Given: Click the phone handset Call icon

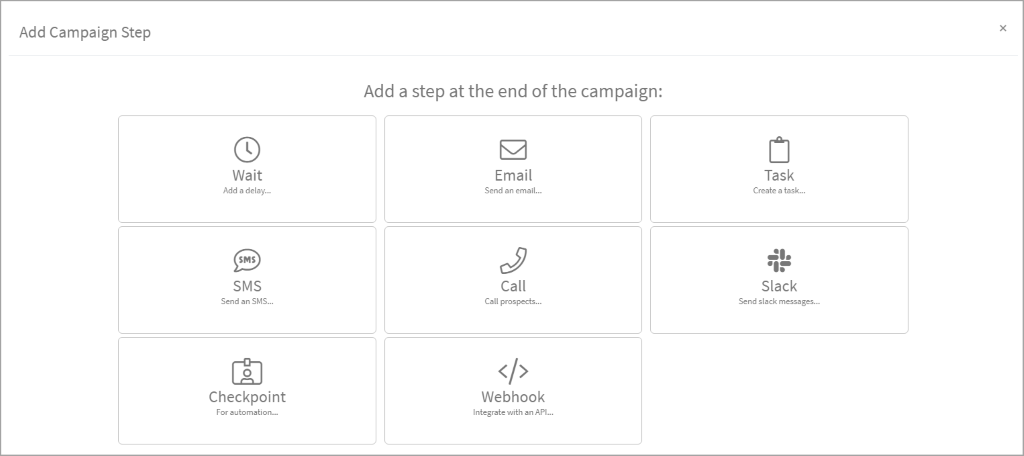Looking at the screenshot, I should click(x=513, y=261).
